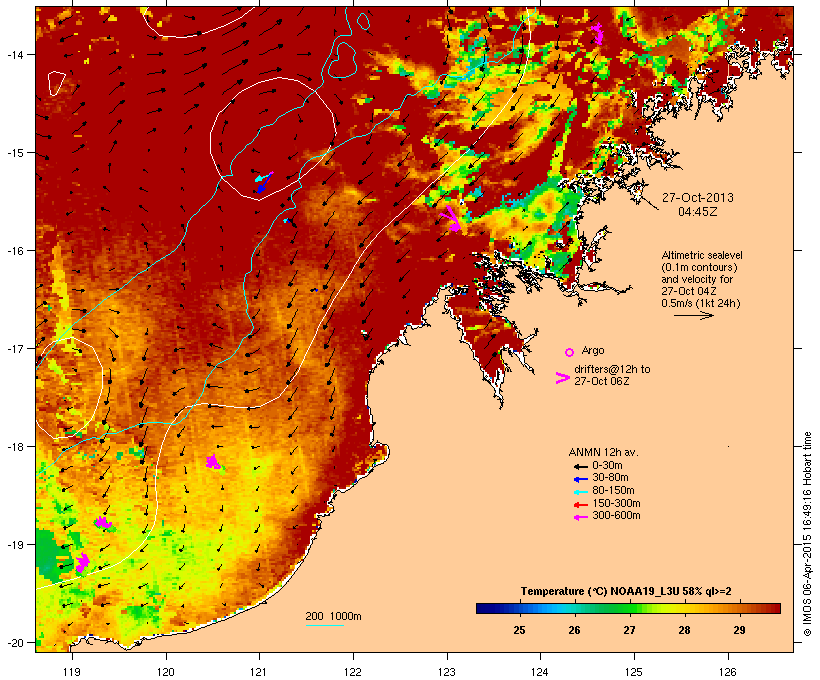The width and height of the screenshot is (820, 680).
Task: Click the longitude 126 axis label
Action: 727,672
